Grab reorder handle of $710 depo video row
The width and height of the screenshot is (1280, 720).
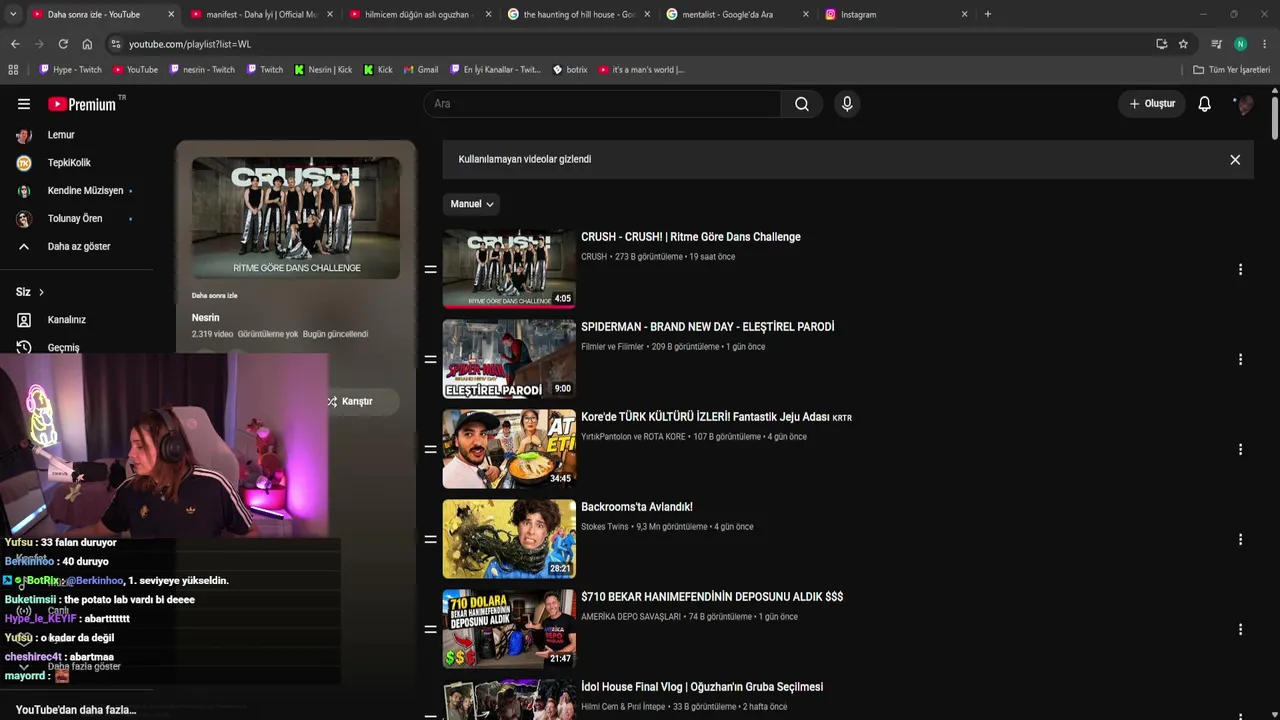pos(430,629)
